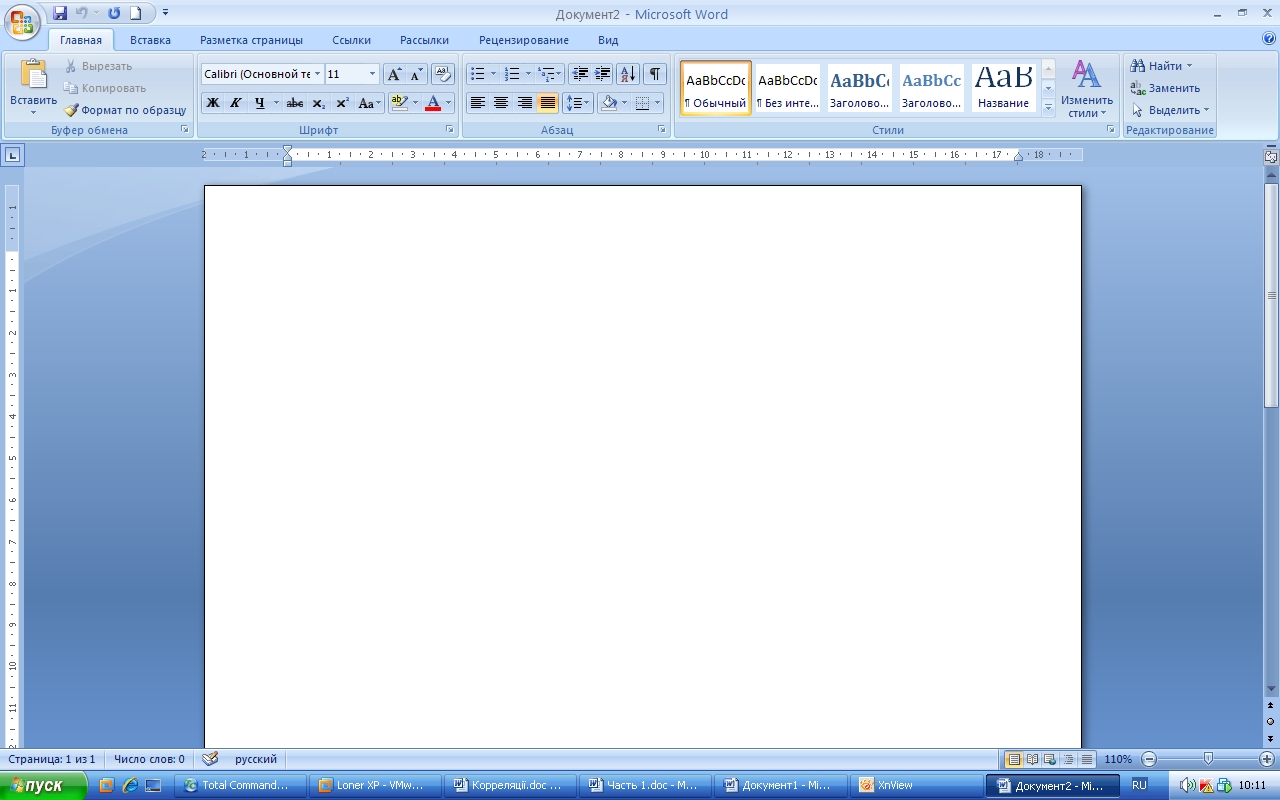Toggle ruler visibility above the scrollbar

coord(1271,156)
